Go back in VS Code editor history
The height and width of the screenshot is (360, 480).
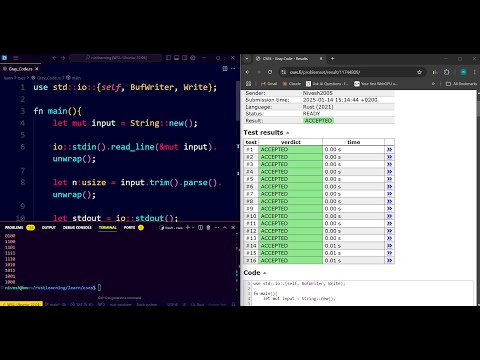pos(55,58)
